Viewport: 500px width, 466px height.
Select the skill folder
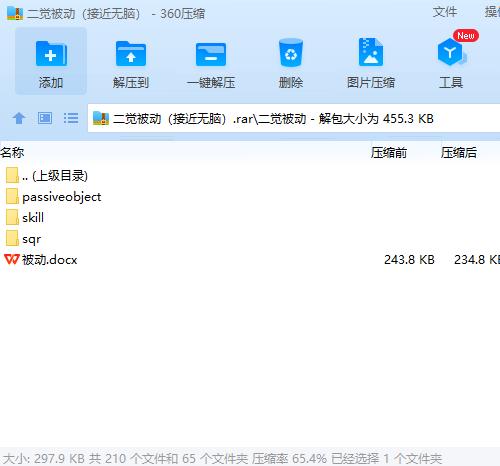[x=25, y=218]
